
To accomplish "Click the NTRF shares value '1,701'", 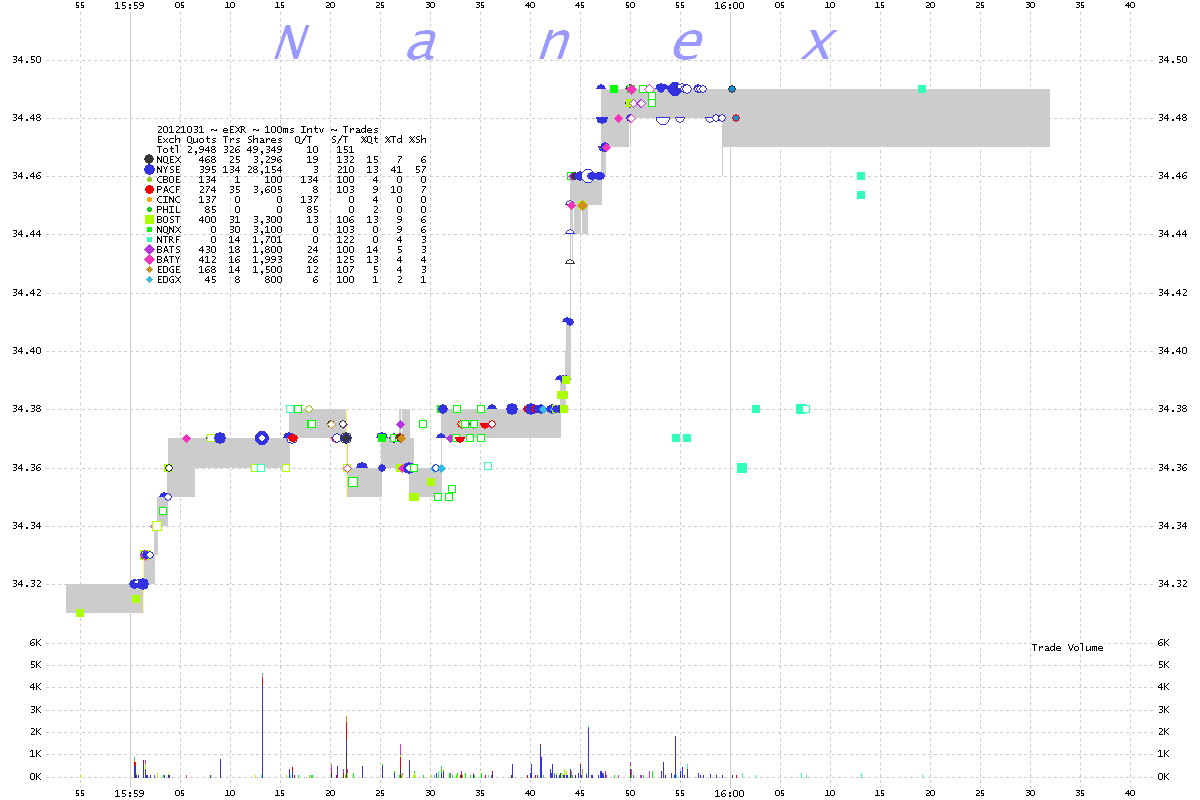I will pyautogui.click(x=268, y=239).
